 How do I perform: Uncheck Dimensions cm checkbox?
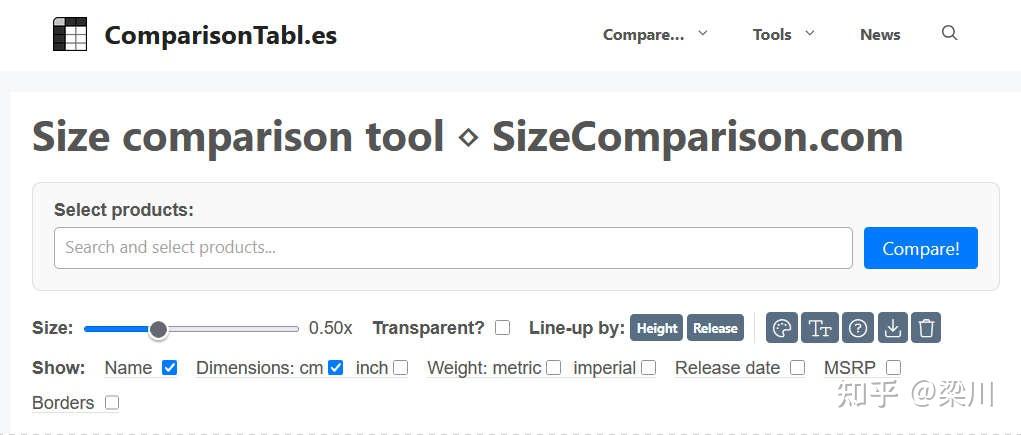click(x=336, y=368)
